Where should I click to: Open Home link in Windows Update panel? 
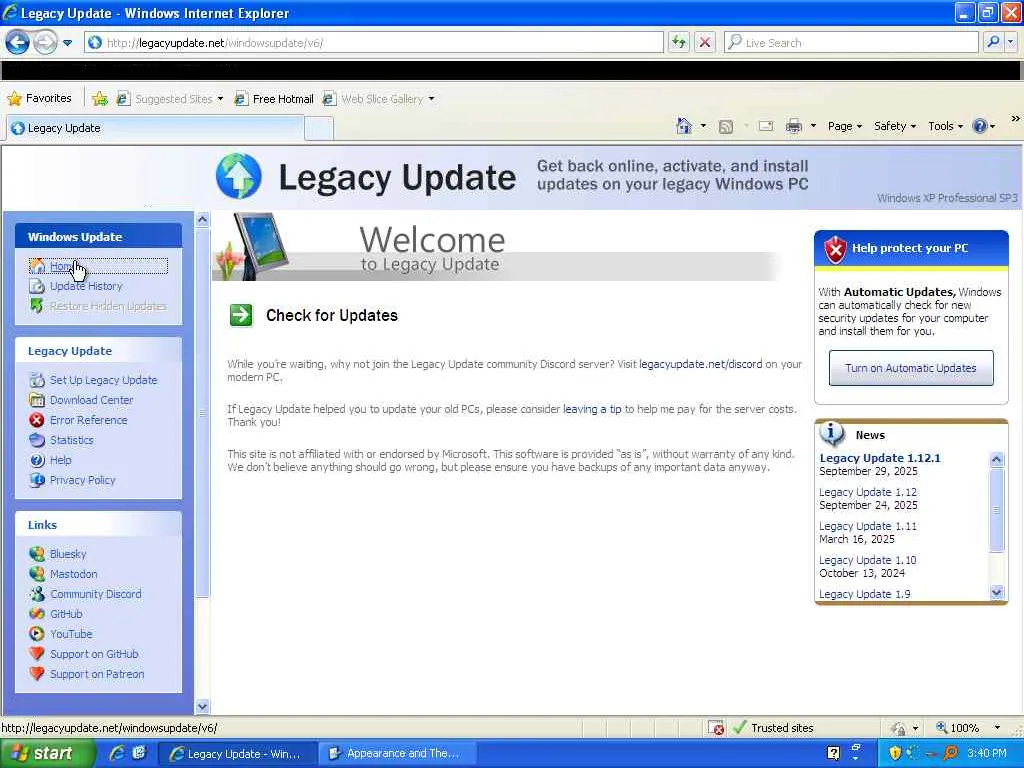(61, 266)
